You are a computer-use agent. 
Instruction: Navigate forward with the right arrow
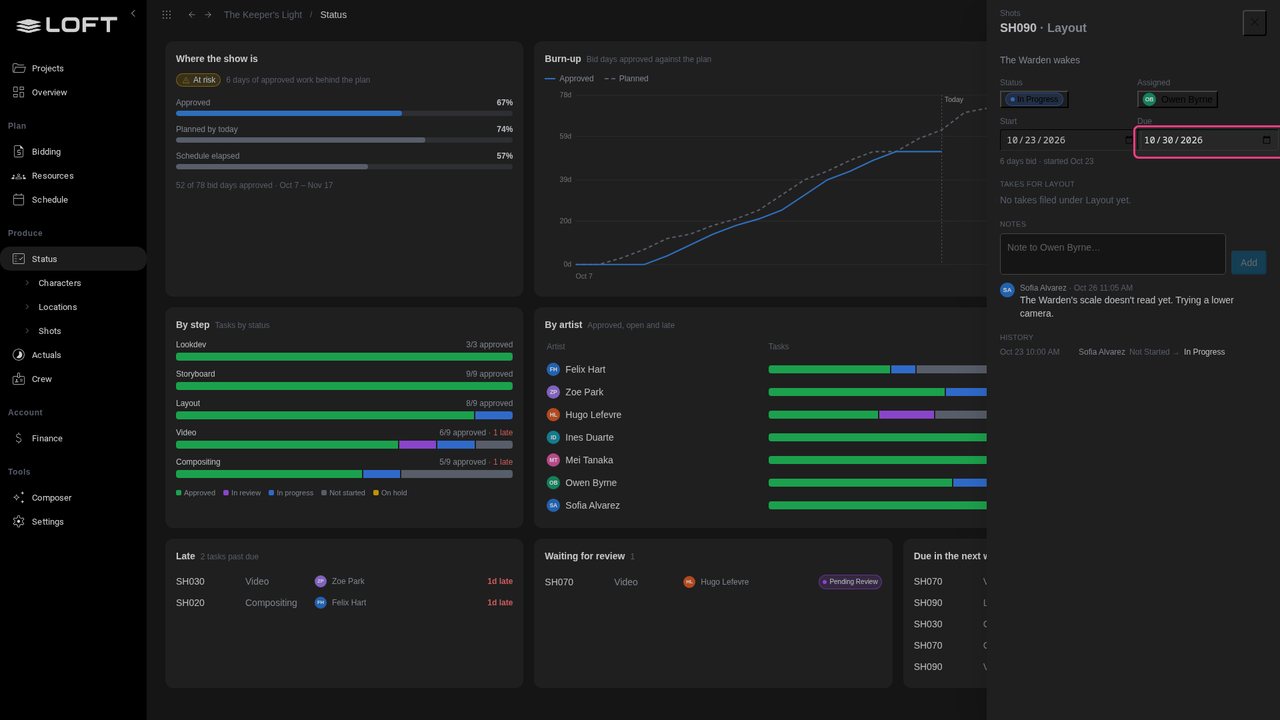pyautogui.click(x=208, y=15)
